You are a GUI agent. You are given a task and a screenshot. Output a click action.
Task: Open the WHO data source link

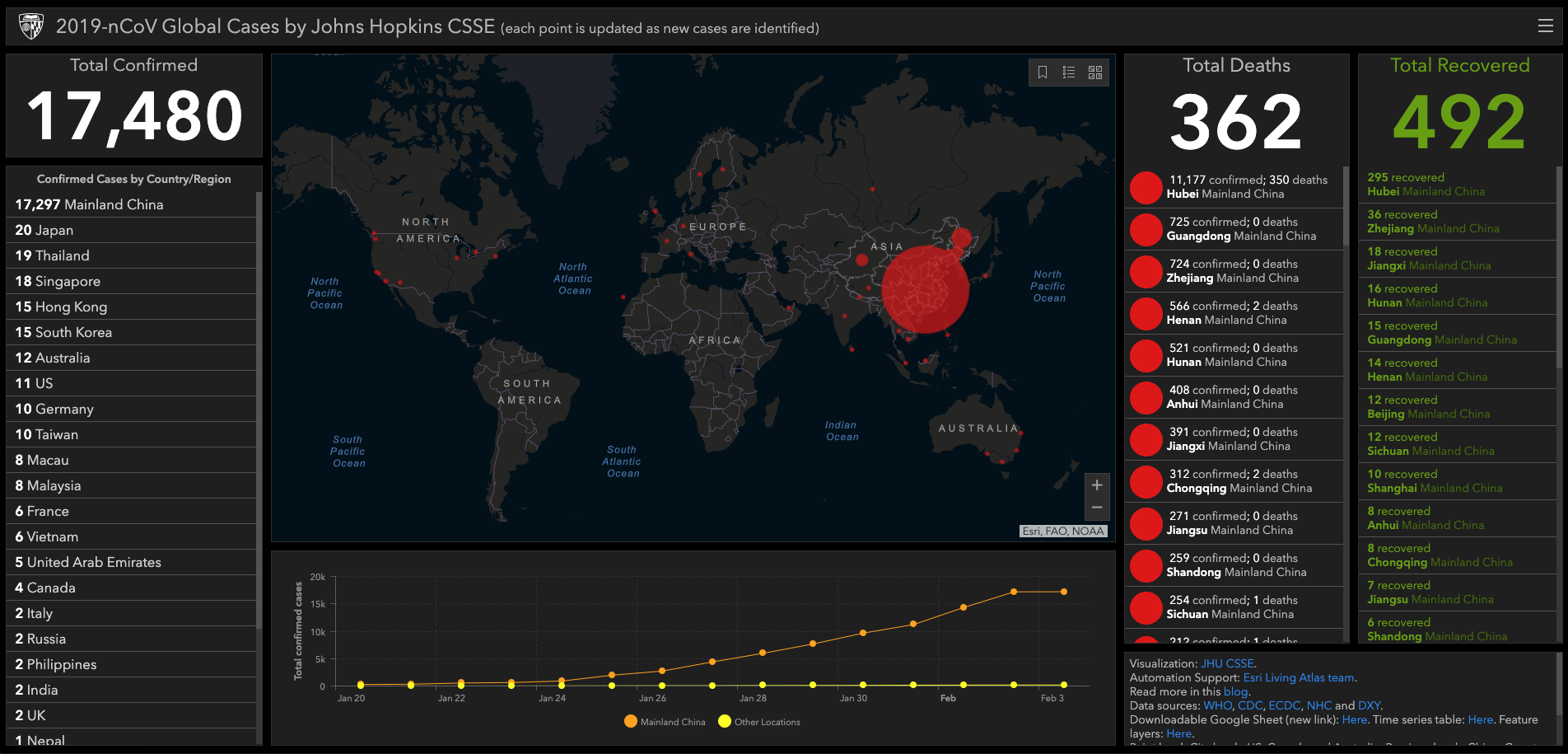point(1217,705)
